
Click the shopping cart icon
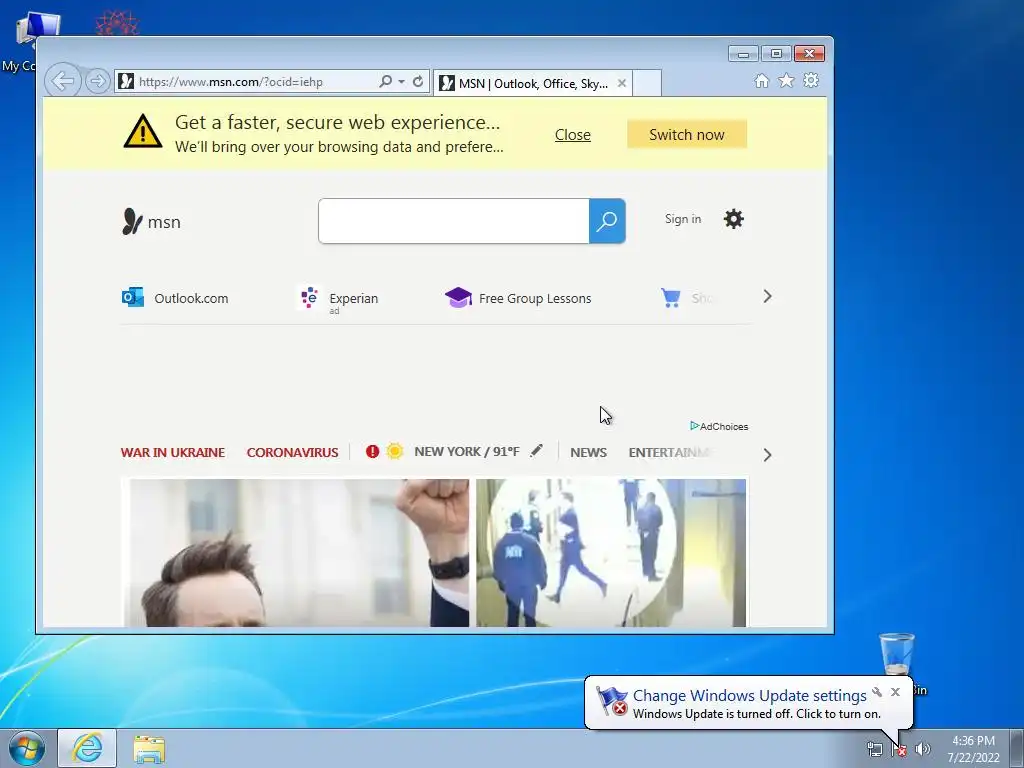click(x=671, y=298)
